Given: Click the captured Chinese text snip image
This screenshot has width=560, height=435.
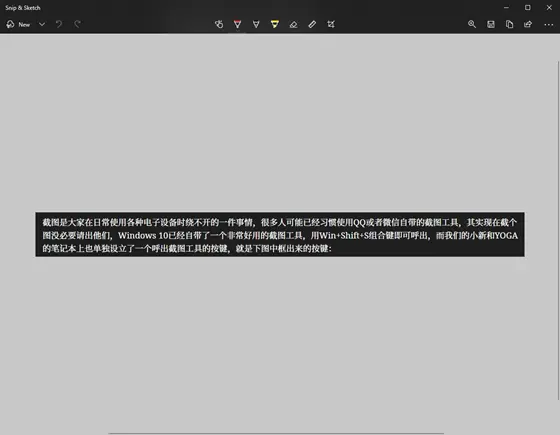Looking at the screenshot, I should tap(280, 234).
